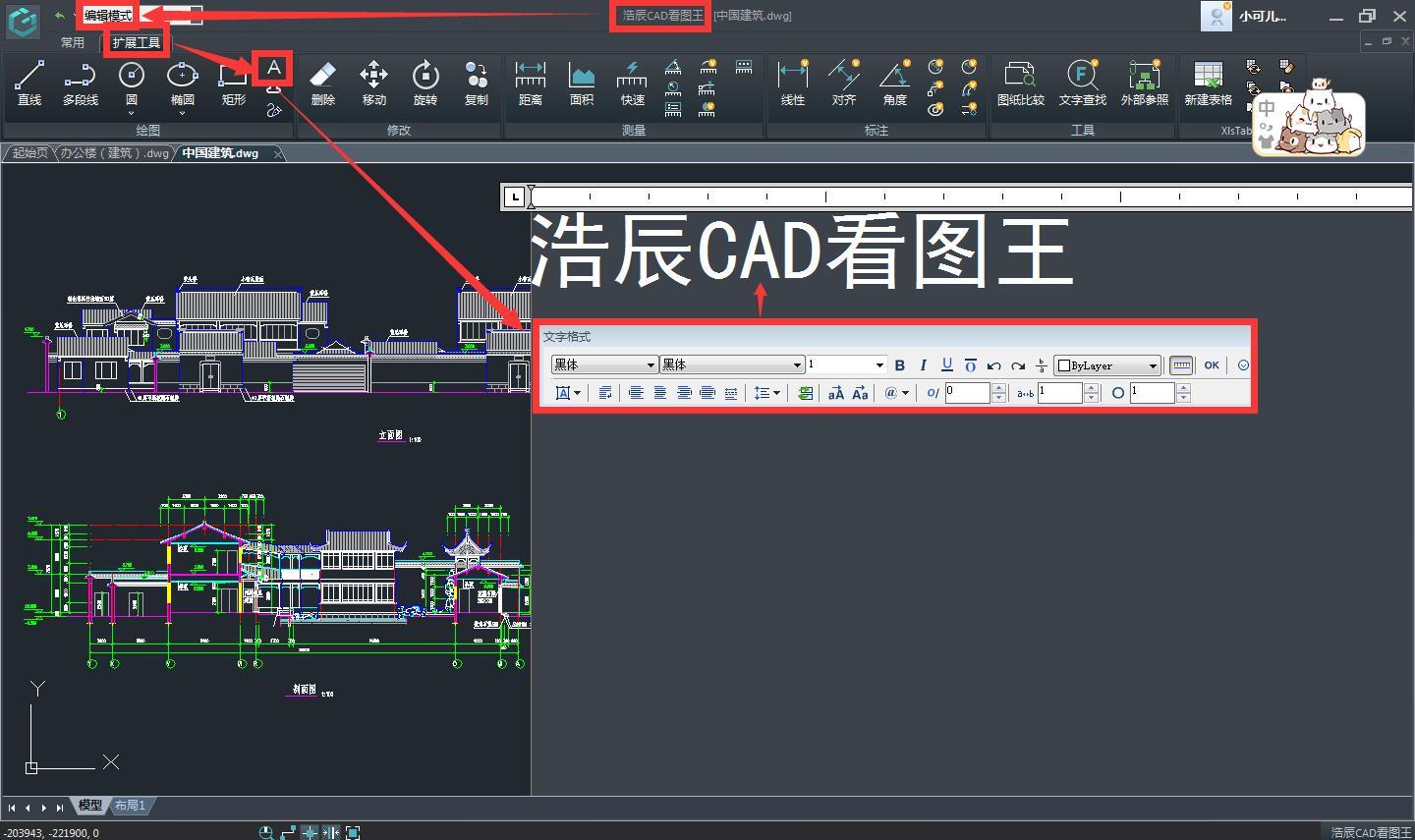The width and height of the screenshot is (1415, 840).
Task: Switch to the 布局1 layout
Action: tap(129, 806)
